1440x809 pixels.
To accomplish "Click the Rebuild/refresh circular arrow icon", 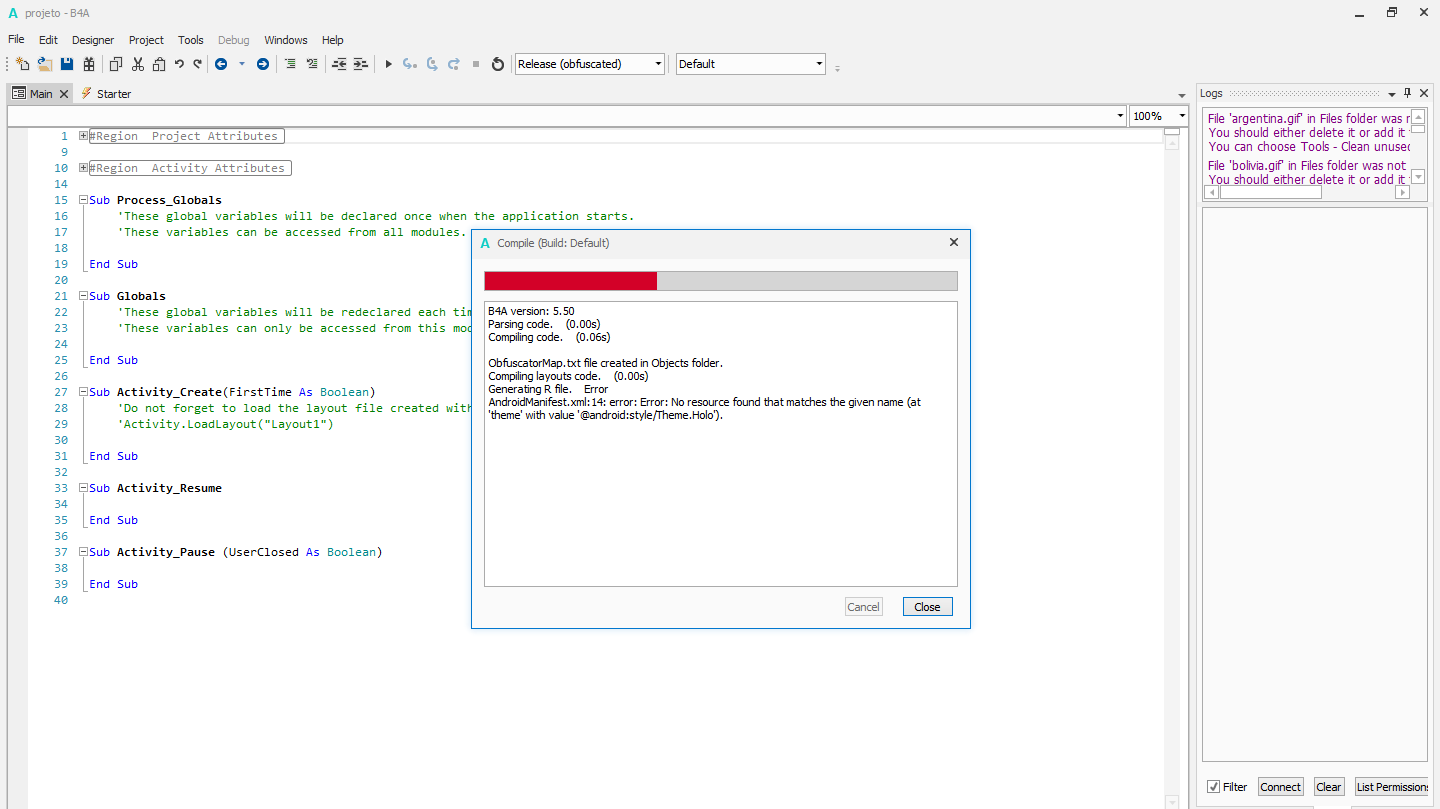I will click(x=497, y=63).
